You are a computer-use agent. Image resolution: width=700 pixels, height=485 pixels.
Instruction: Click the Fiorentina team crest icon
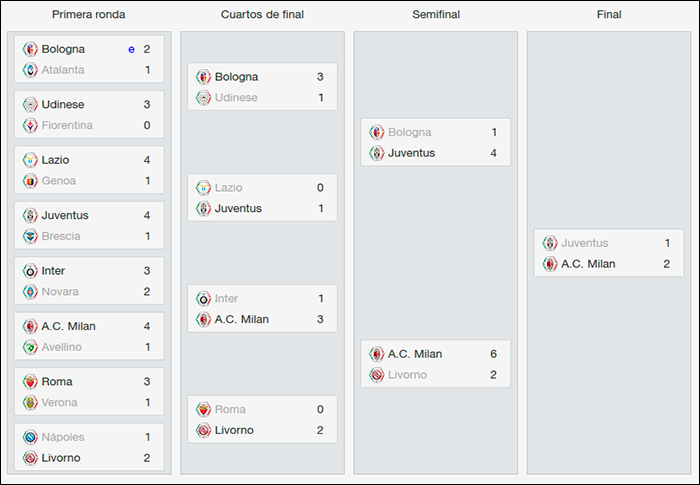pos(30,125)
